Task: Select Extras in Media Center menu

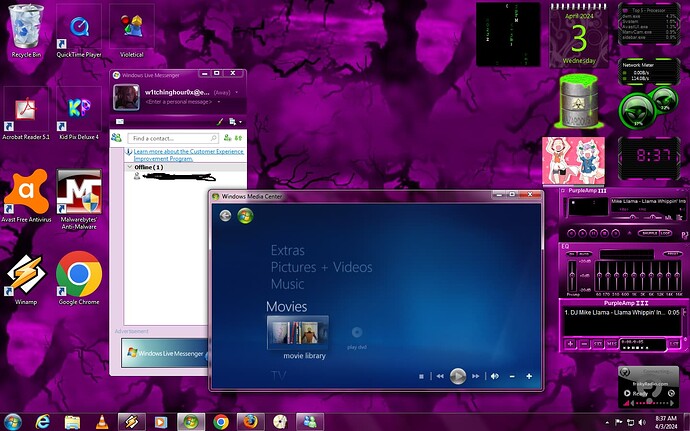Action: (x=288, y=250)
